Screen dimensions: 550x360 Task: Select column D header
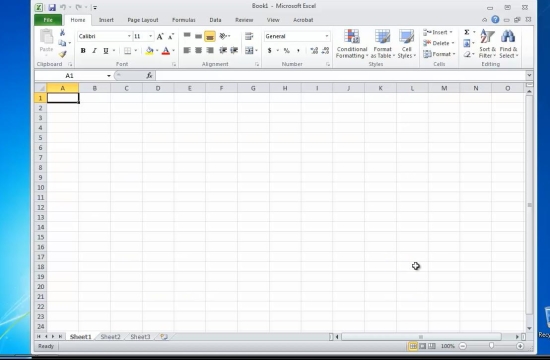coord(158,88)
